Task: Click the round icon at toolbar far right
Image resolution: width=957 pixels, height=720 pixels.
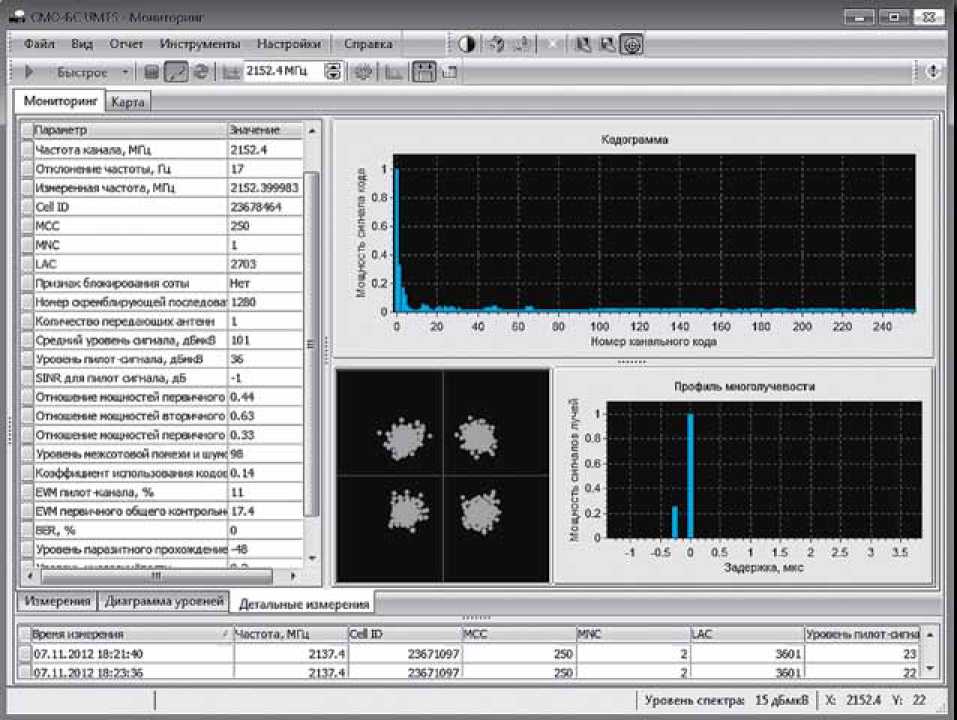Action: click(x=933, y=71)
